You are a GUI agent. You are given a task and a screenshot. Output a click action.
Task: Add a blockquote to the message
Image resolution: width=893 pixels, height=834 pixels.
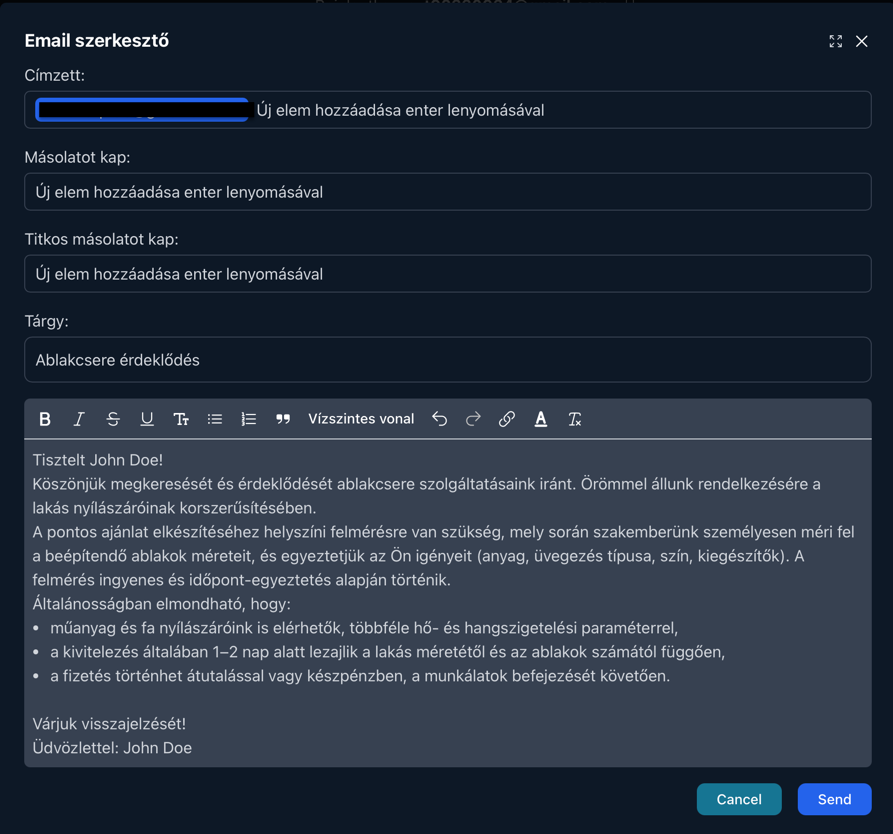pyautogui.click(x=283, y=419)
